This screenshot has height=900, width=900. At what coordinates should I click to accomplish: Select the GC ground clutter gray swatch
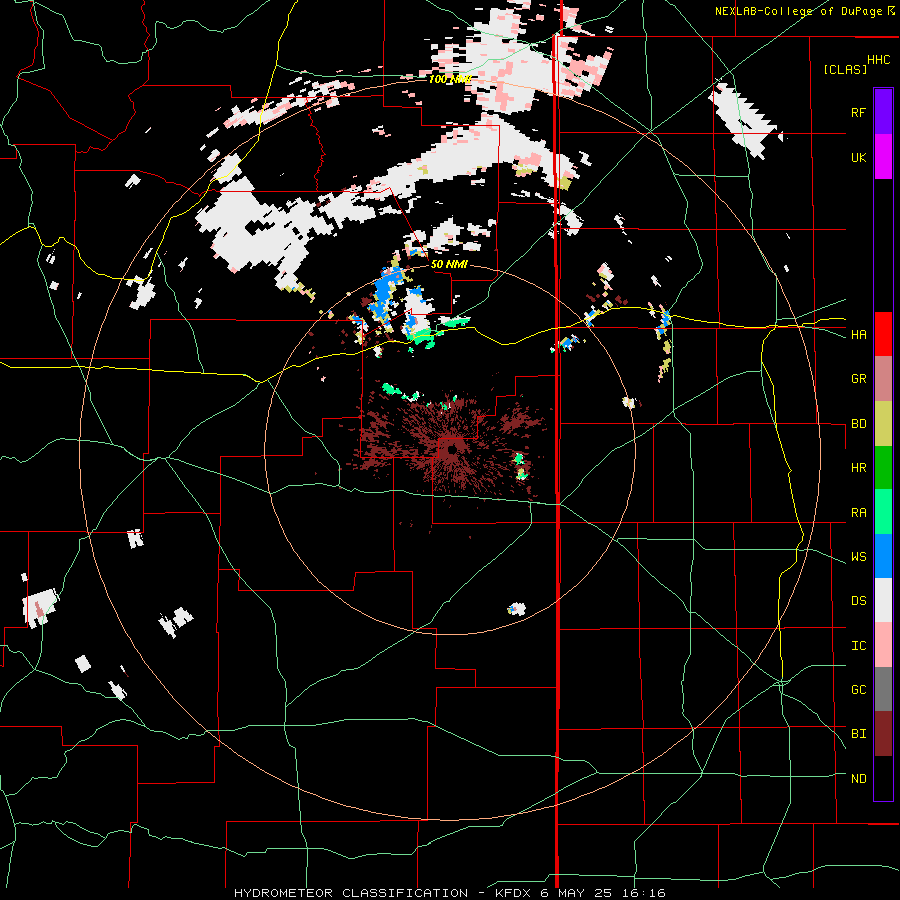(x=883, y=689)
